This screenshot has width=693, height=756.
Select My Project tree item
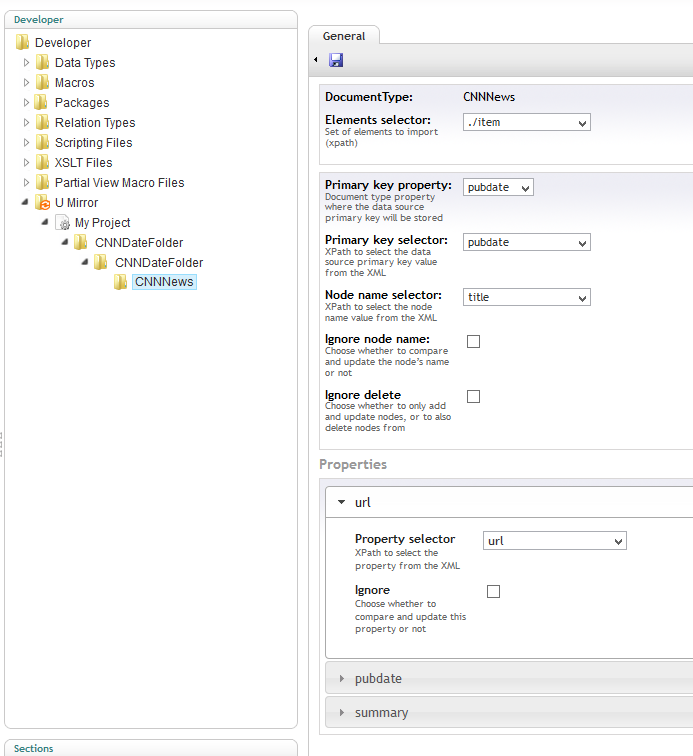(x=102, y=223)
